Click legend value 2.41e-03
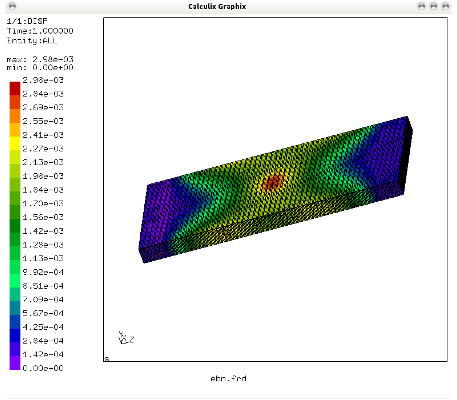Viewport: 457px width, 400px height. pos(43,135)
